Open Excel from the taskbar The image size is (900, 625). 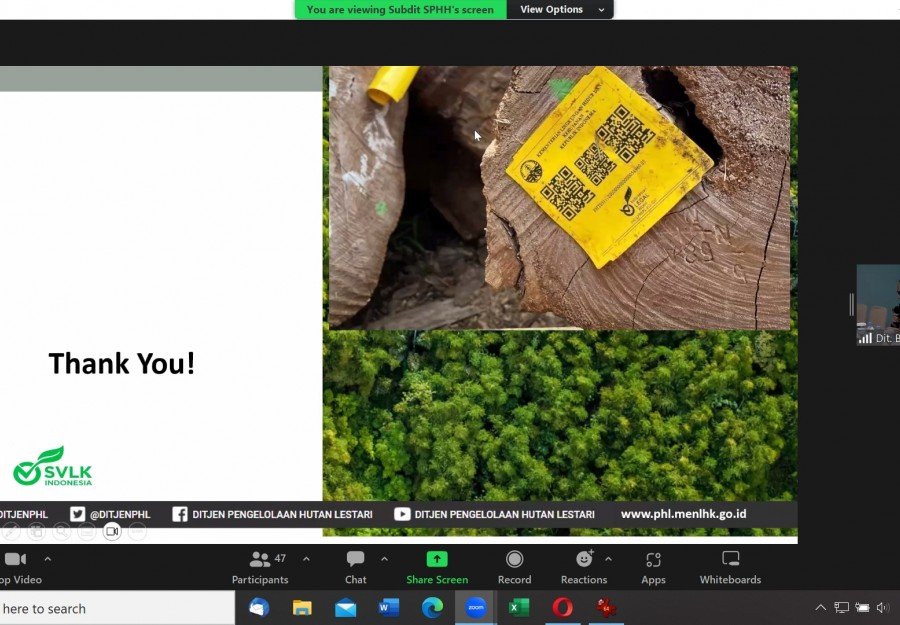pos(519,607)
